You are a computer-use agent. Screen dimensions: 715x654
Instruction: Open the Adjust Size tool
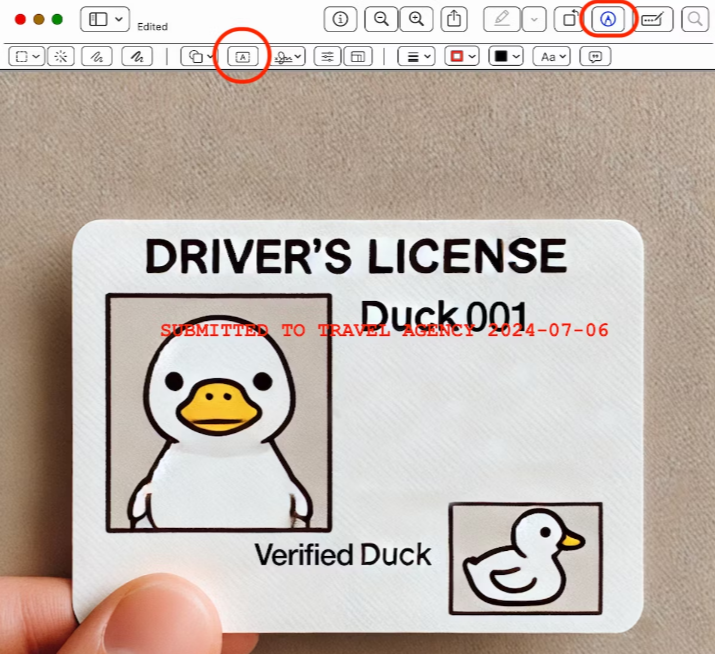coord(358,57)
